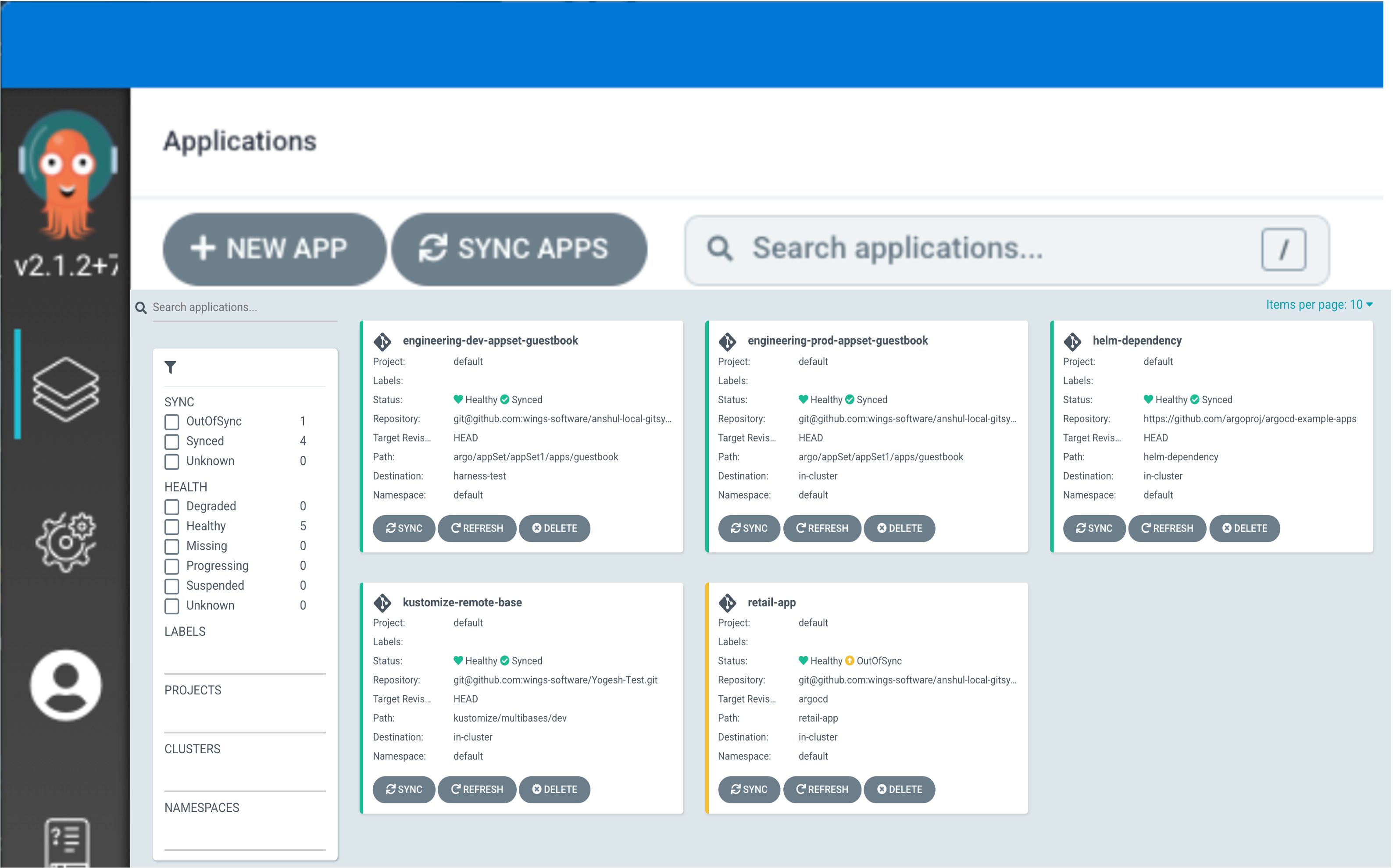The width and height of the screenshot is (1393, 868).
Task: Focus the small Search applications filter field
Action: click(245, 308)
